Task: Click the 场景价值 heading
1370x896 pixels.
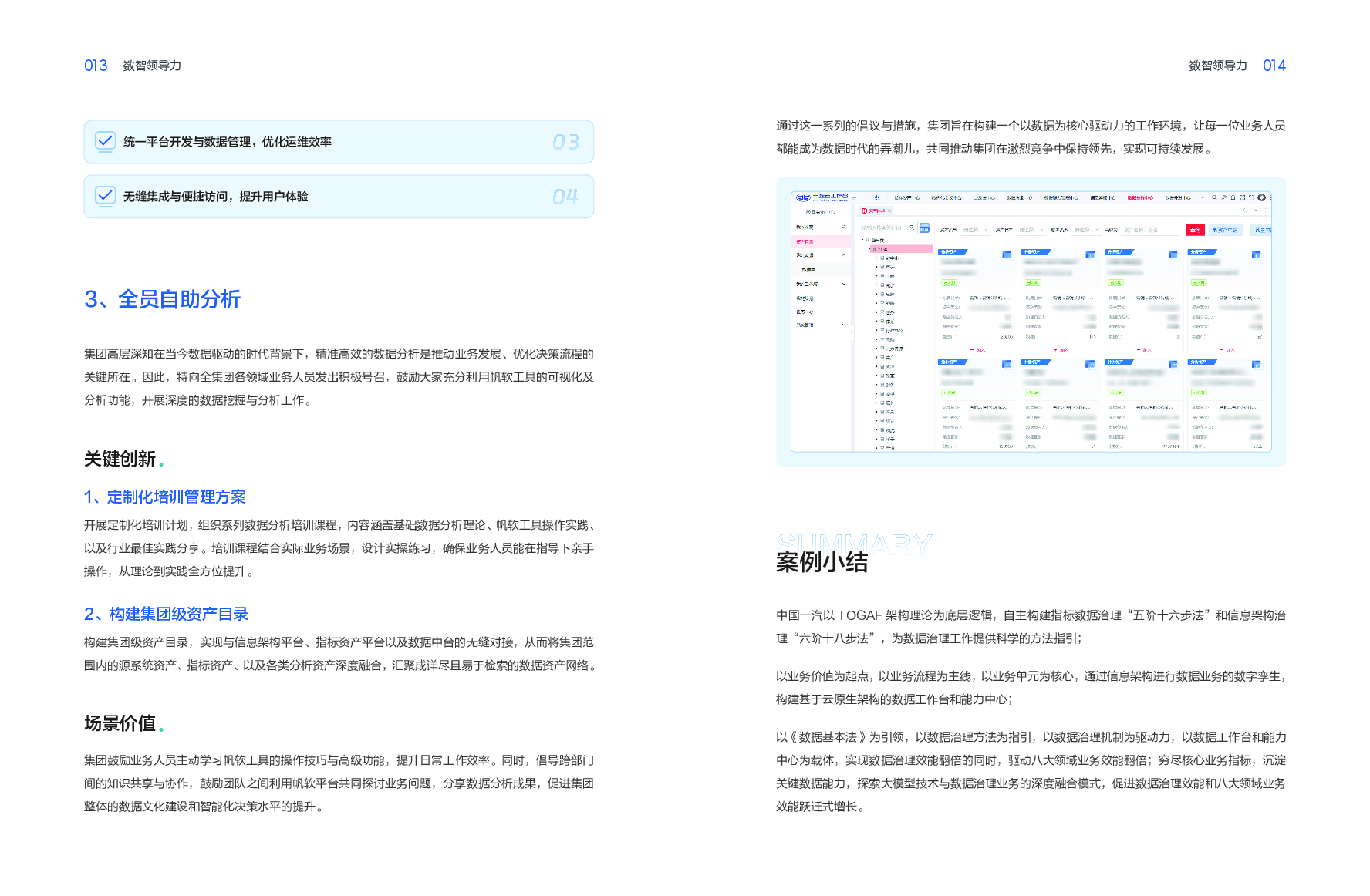Action: [x=120, y=723]
